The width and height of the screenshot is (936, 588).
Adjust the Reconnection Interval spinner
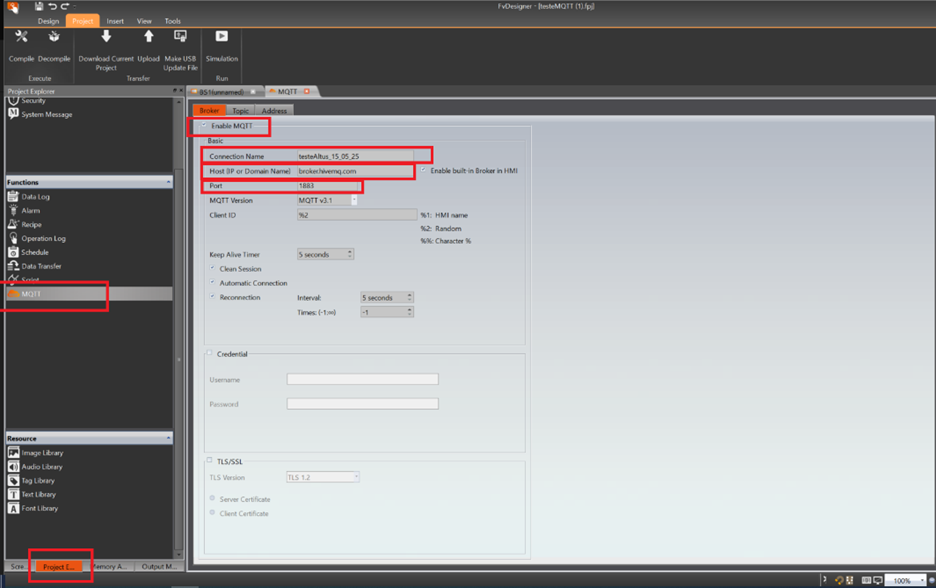tap(410, 297)
